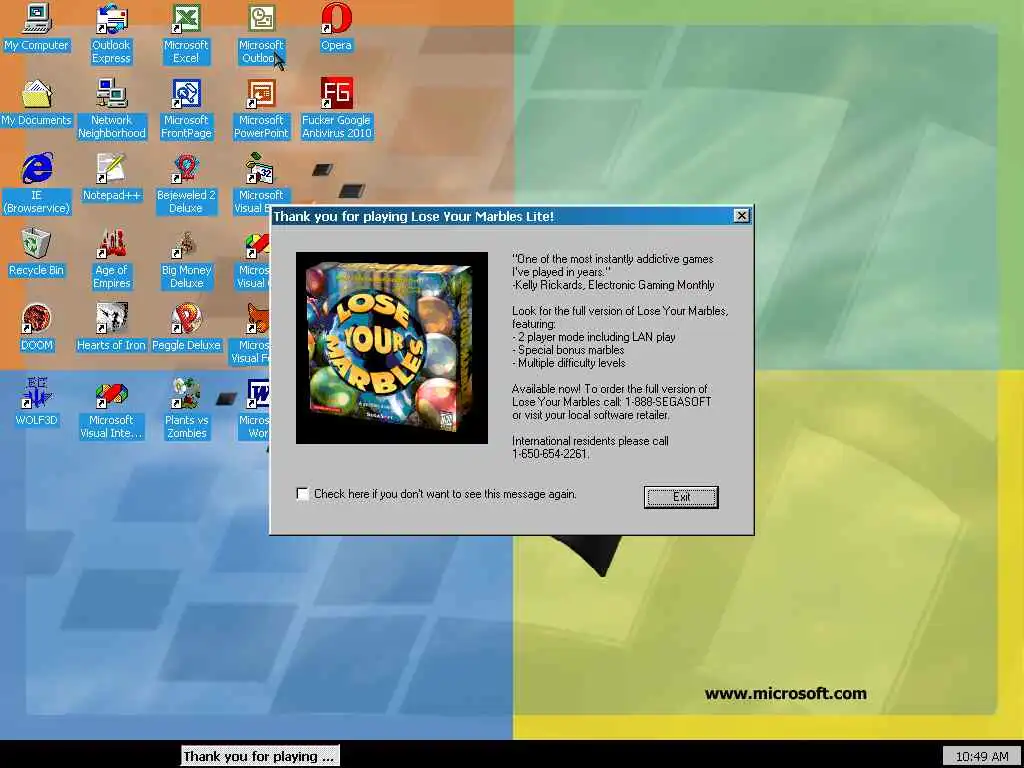The width and height of the screenshot is (1024, 768).
Task: Click '2 player mode including LAN play' line
Action: click(x=594, y=337)
